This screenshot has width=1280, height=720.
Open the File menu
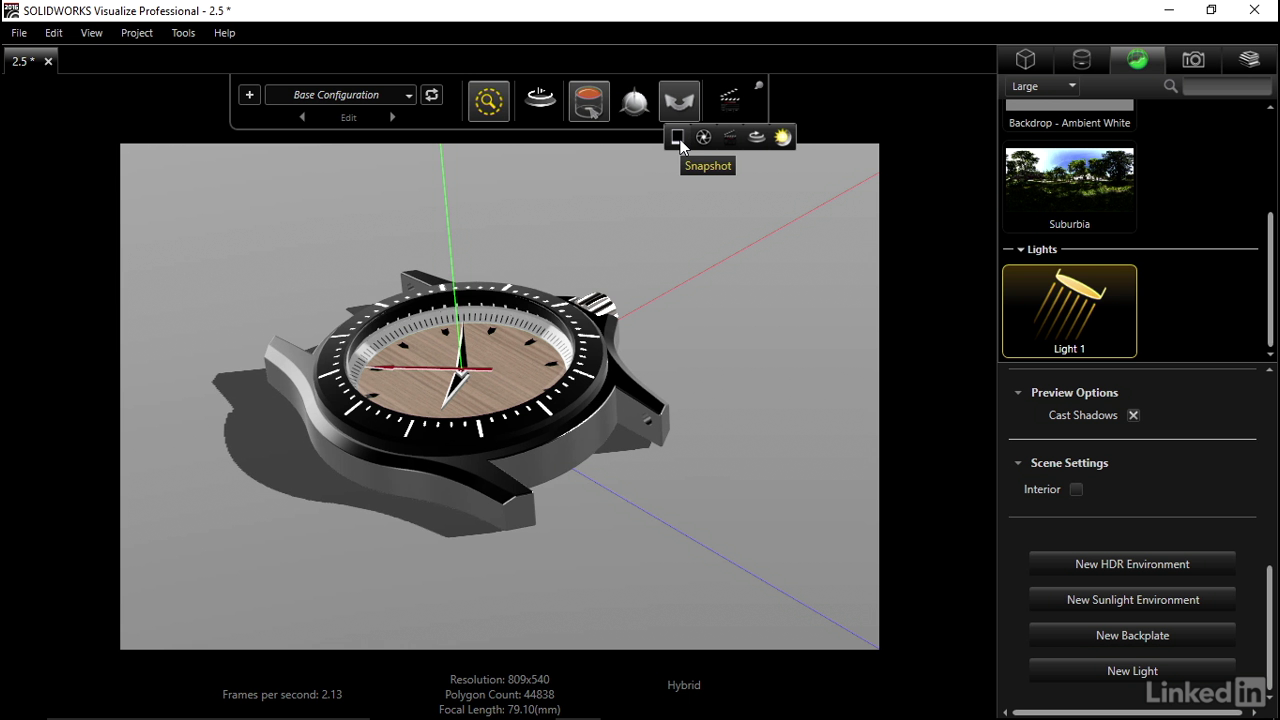point(19,33)
